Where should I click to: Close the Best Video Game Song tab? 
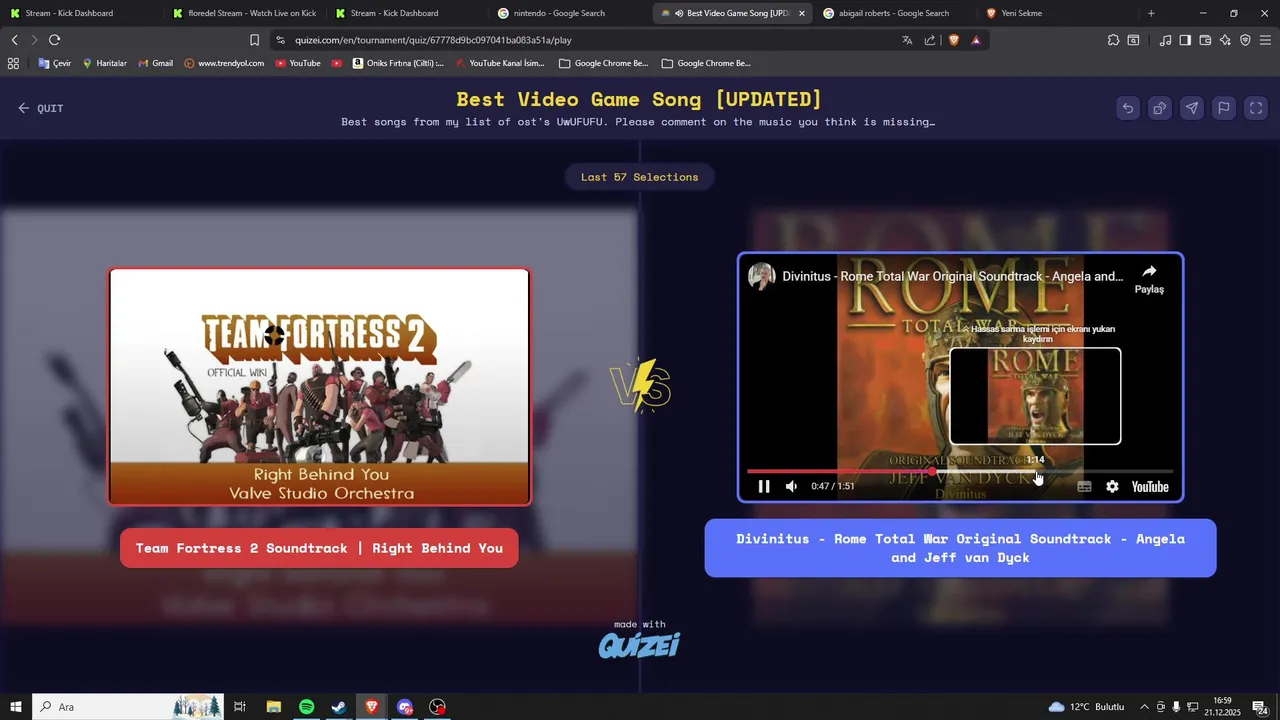(x=801, y=13)
